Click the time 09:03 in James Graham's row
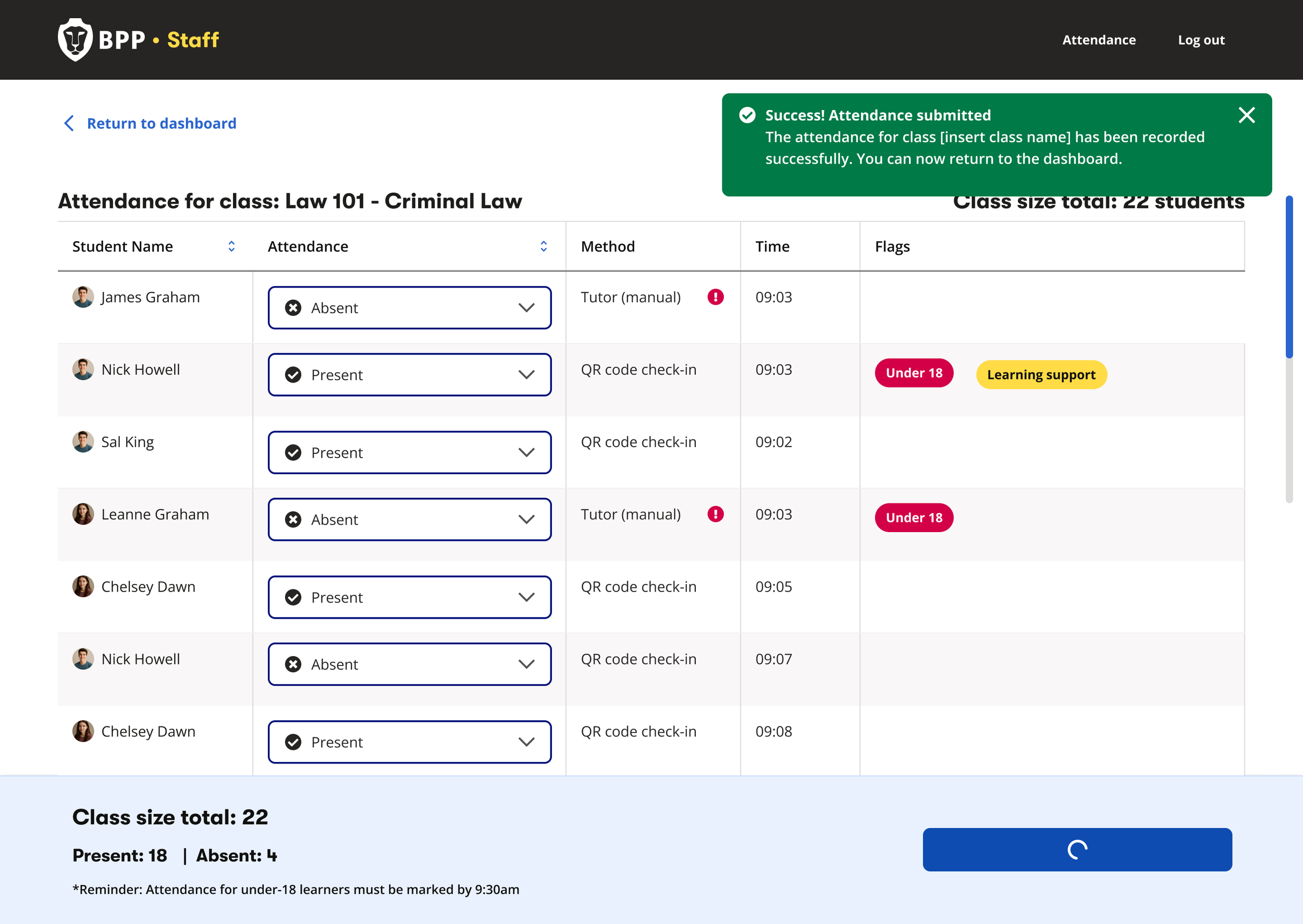Screen dimensions: 1303x924 pos(774,297)
